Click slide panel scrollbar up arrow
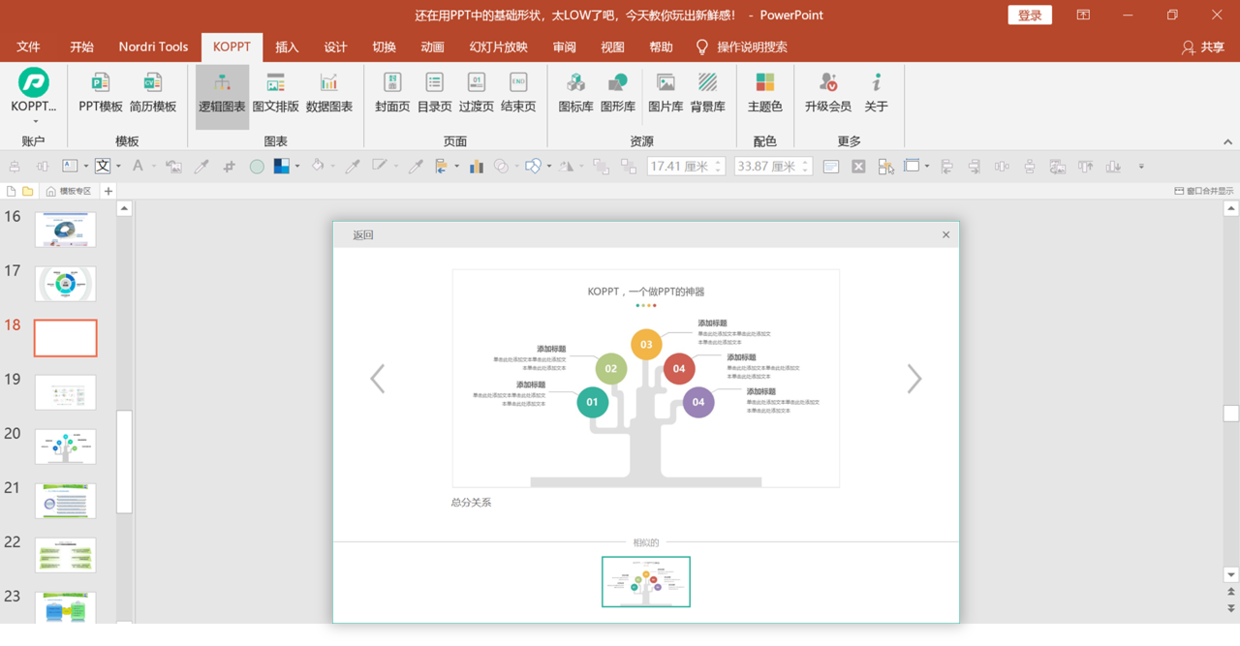Screen dimensions: 1240x646 (125, 209)
